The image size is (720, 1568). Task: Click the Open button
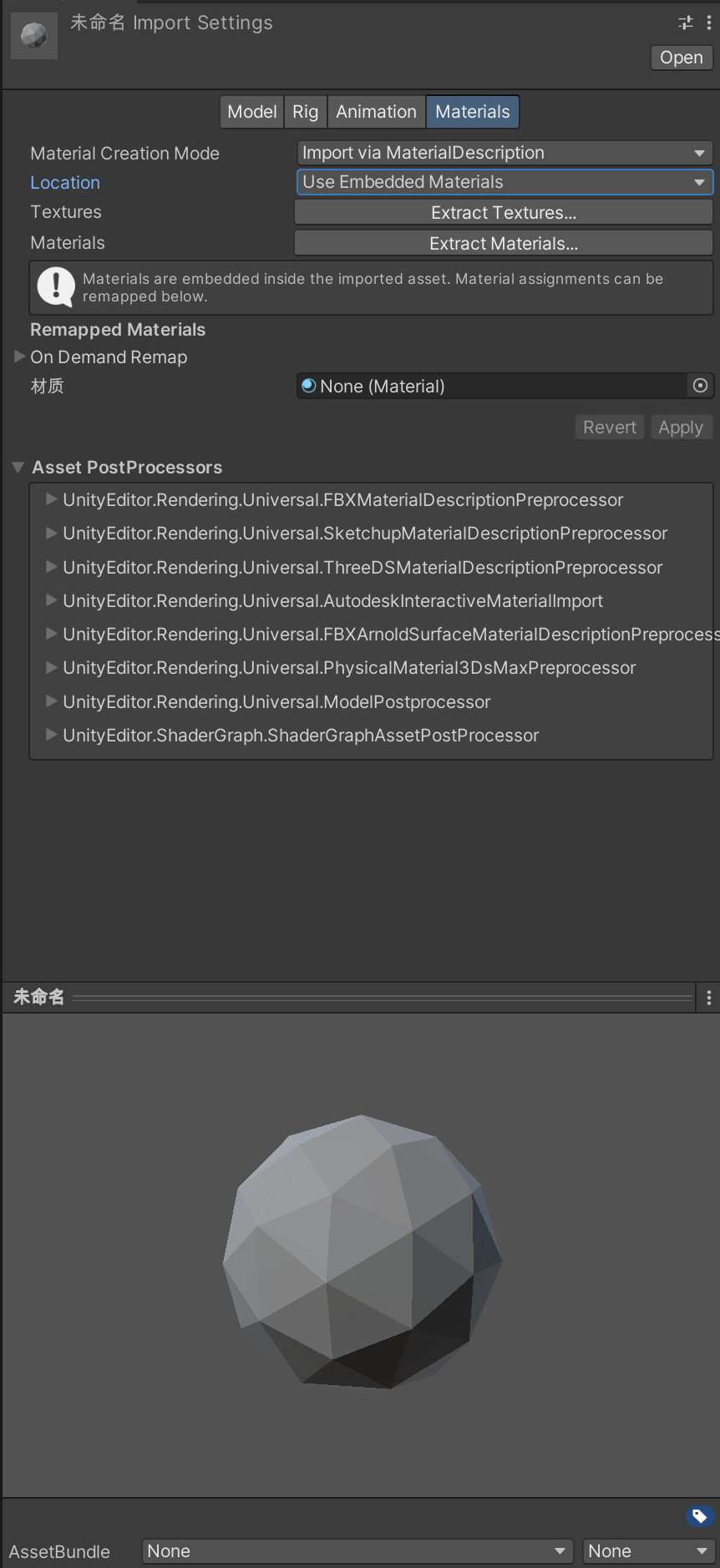(x=681, y=57)
